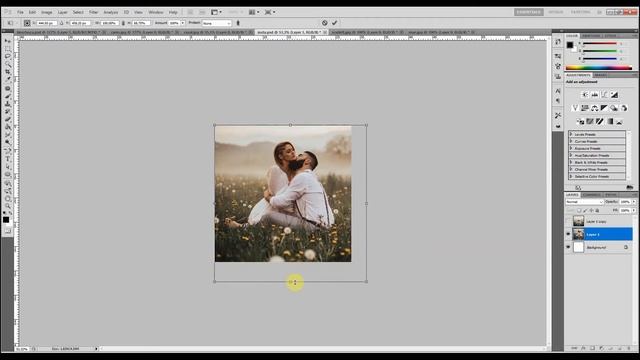Add a Color Balance adjustment
Screen dimensions: 640x360
[x=595, y=108]
